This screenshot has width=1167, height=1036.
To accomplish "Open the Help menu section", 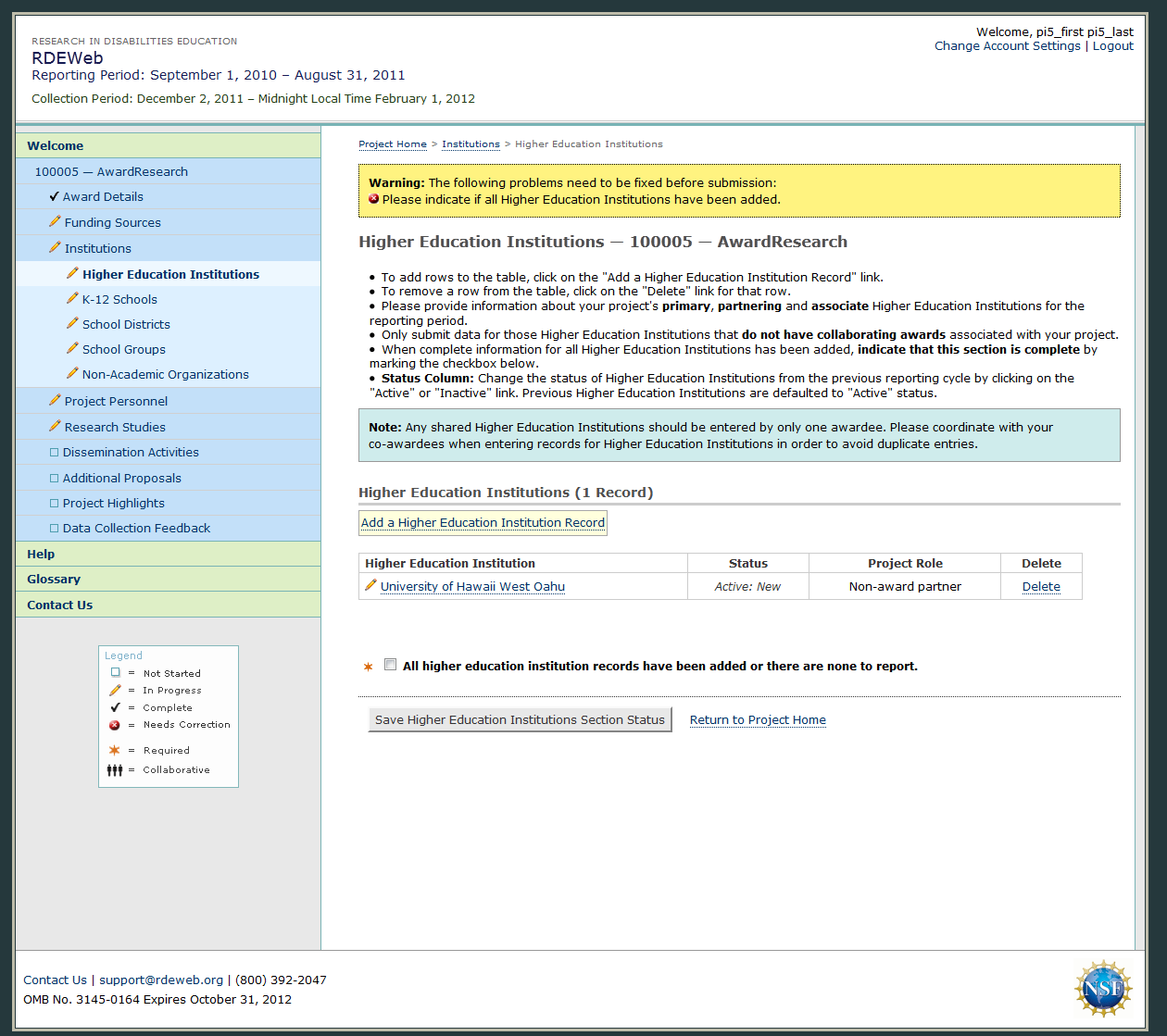I will [x=41, y=554].
